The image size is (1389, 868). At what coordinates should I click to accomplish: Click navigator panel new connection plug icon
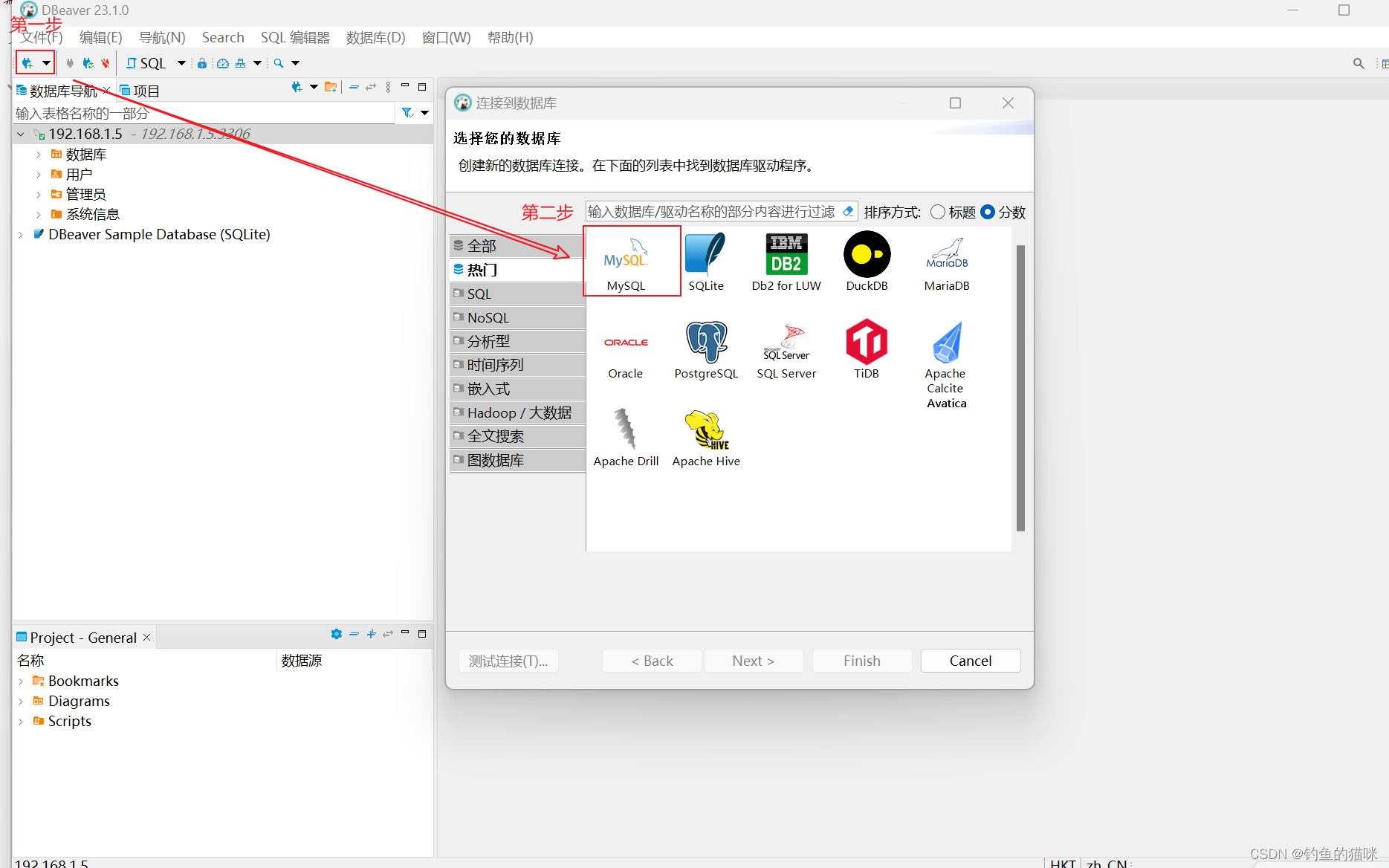pyautogui.click(x=297, y=87)
